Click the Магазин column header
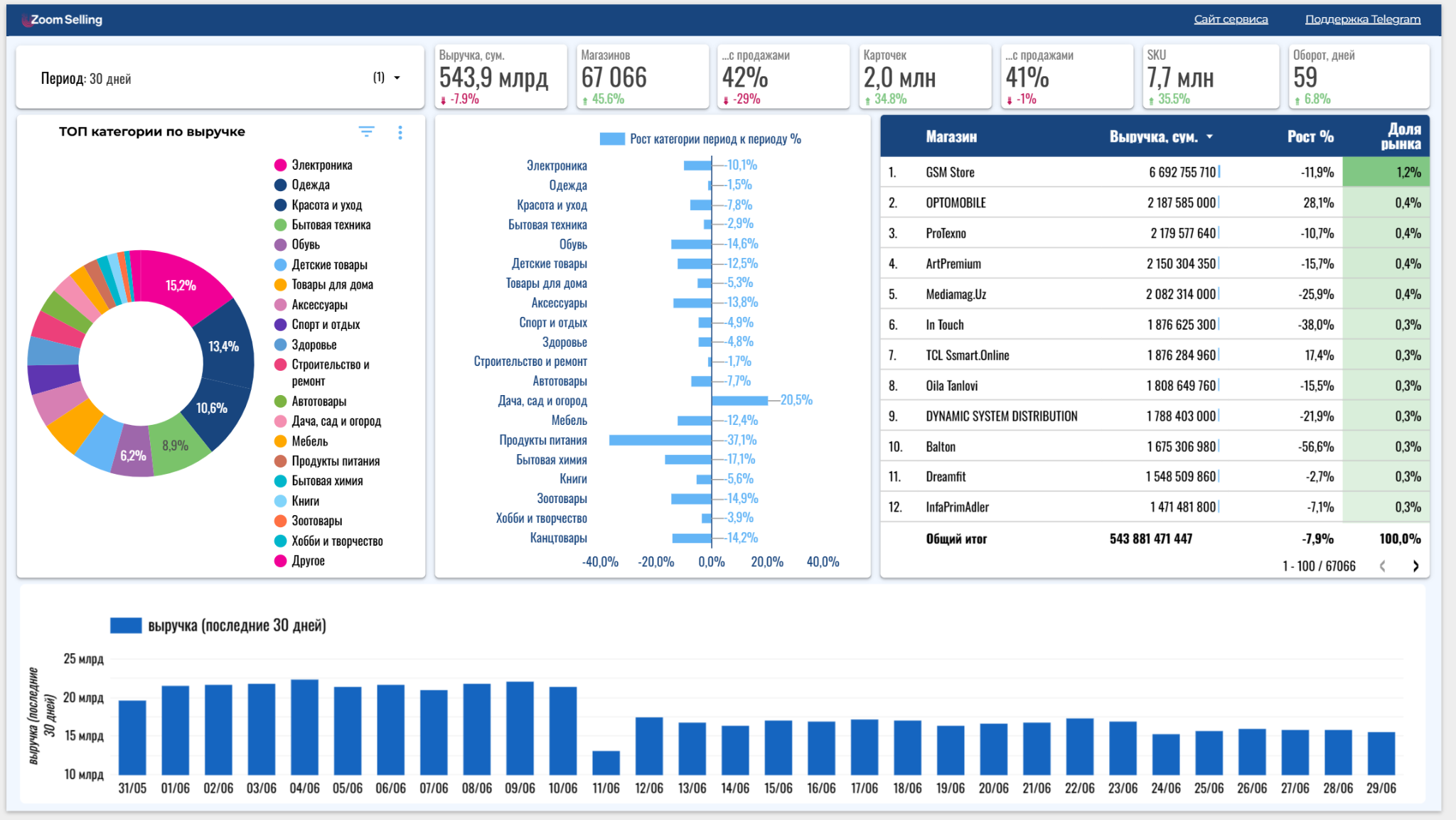This screenshot has width=1456, height=820. pos(951,136)
